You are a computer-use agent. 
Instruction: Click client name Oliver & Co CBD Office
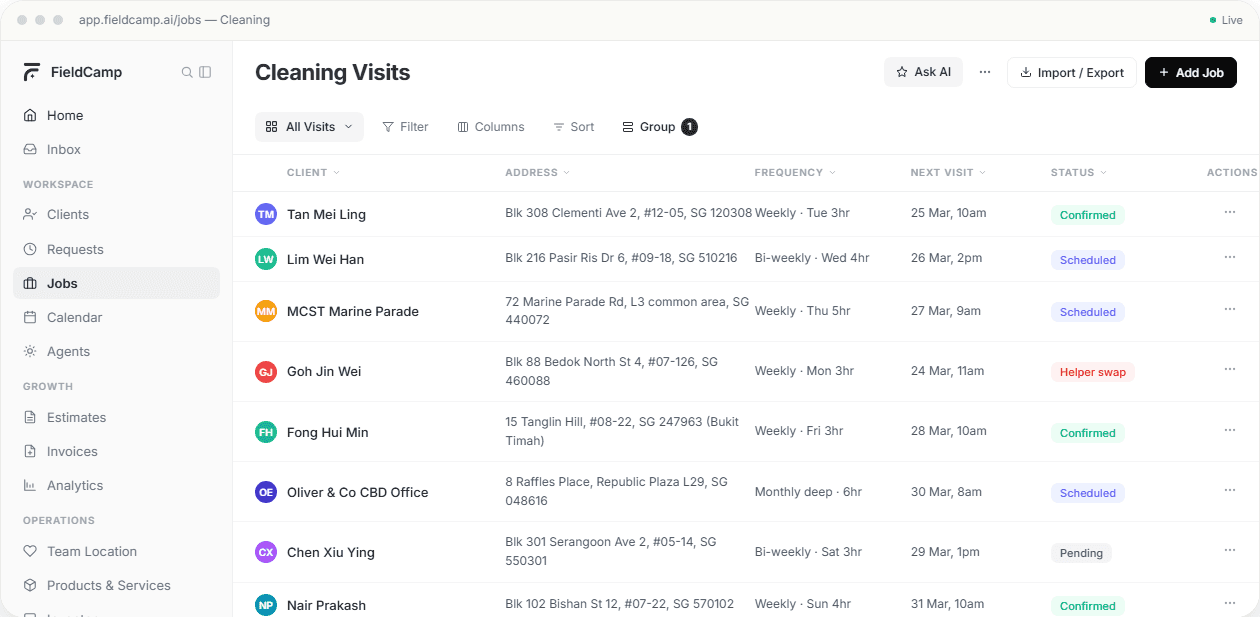[x=357, y=492]
